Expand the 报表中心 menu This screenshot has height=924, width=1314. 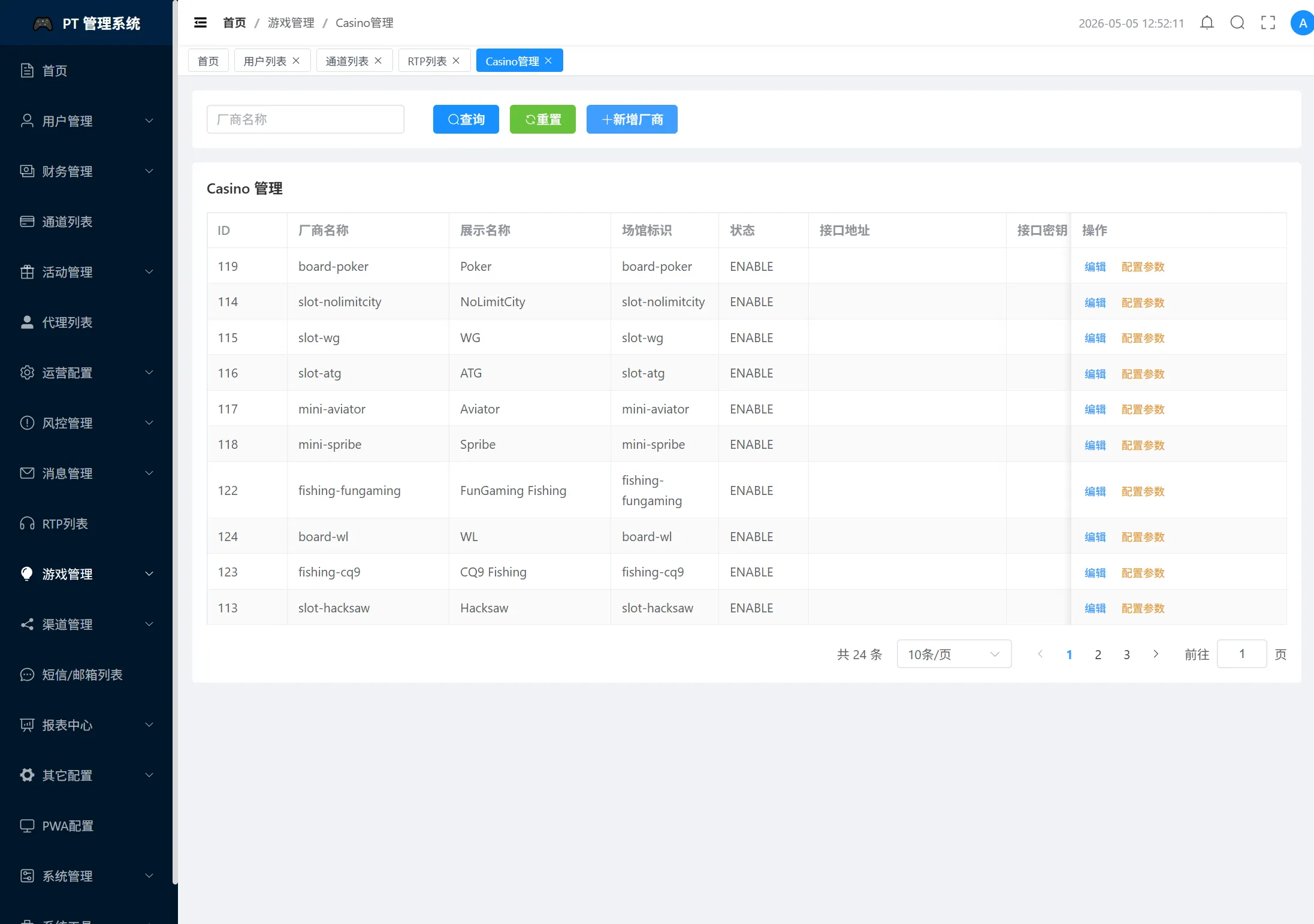86,724
